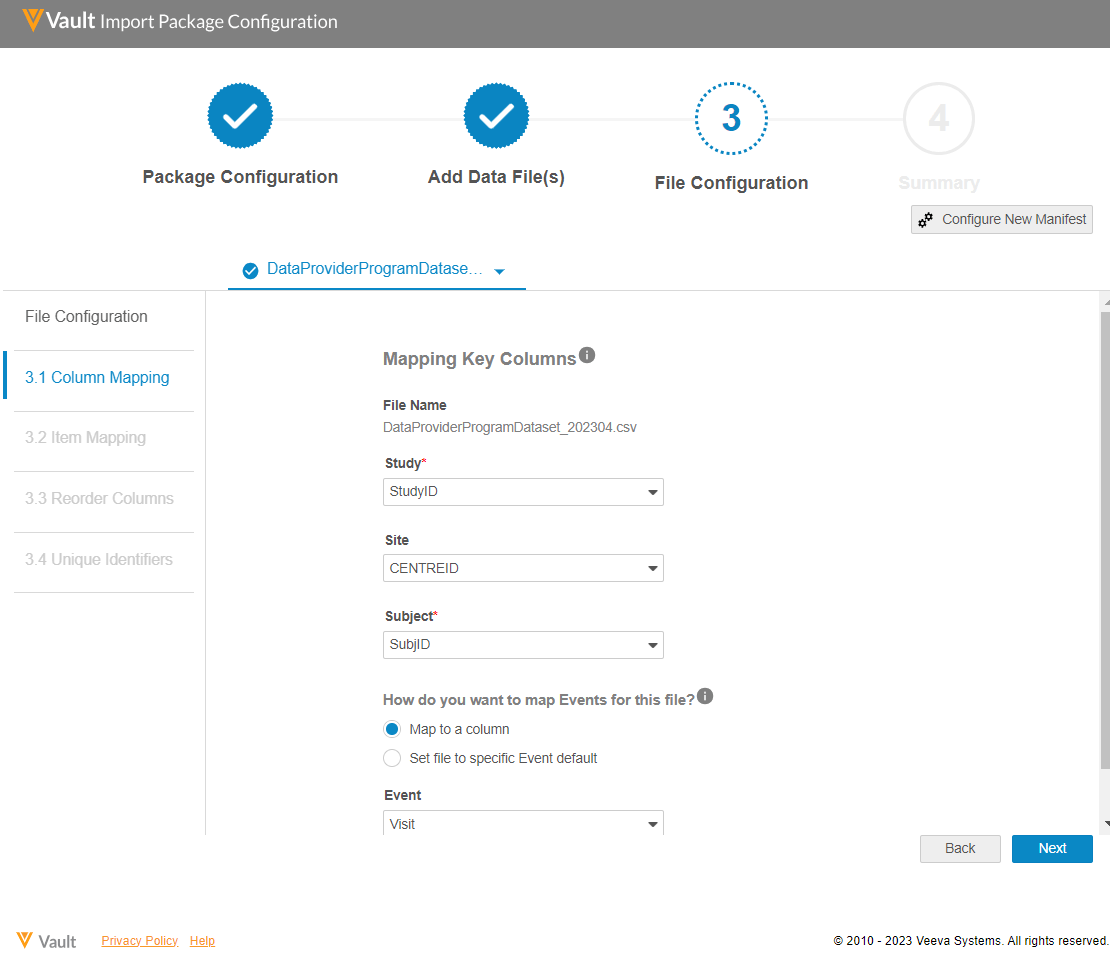Open the 3.1 Column Mapping section

(97, 378)
